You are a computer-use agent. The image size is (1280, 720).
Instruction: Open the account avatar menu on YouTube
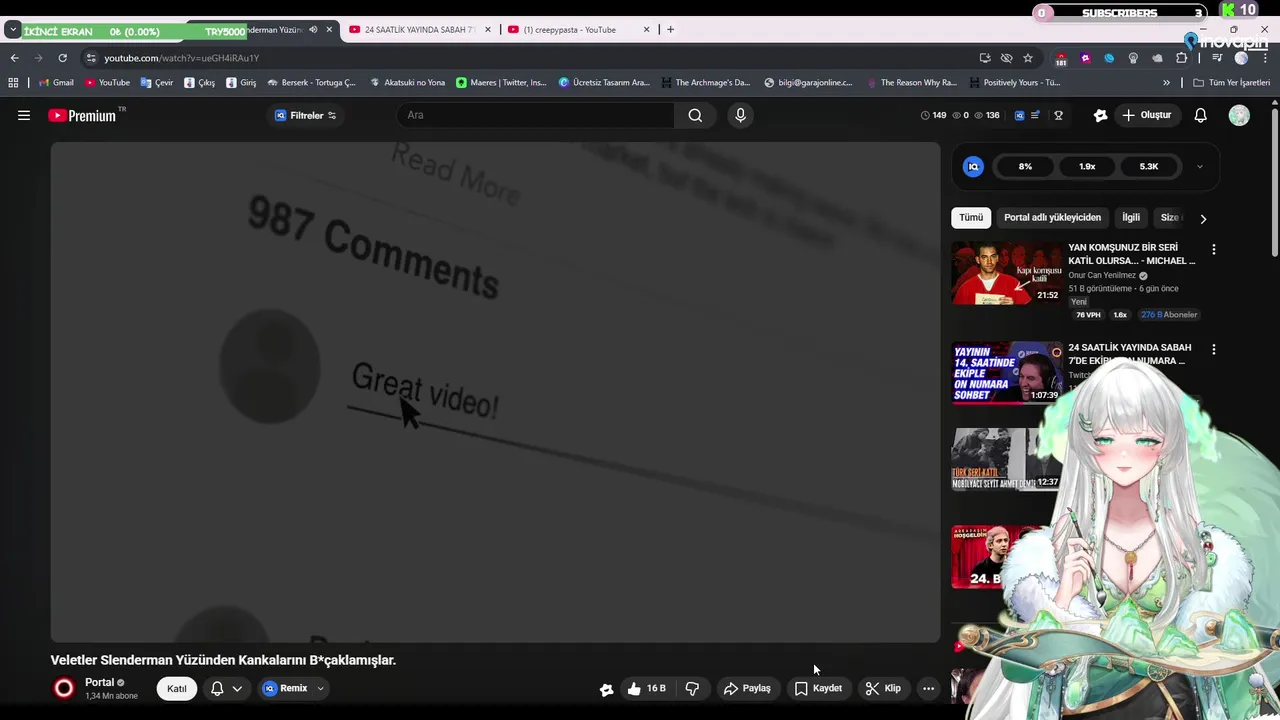tap(1239, 115)
